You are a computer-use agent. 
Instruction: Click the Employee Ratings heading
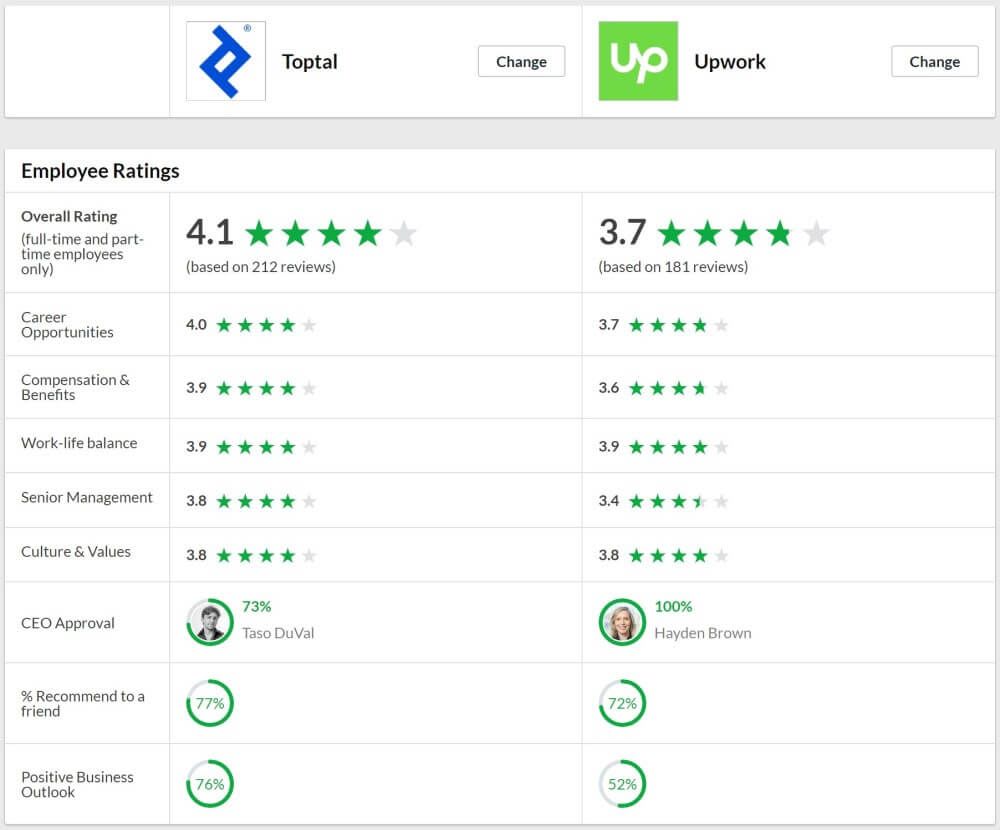click(x=100, y=171)
